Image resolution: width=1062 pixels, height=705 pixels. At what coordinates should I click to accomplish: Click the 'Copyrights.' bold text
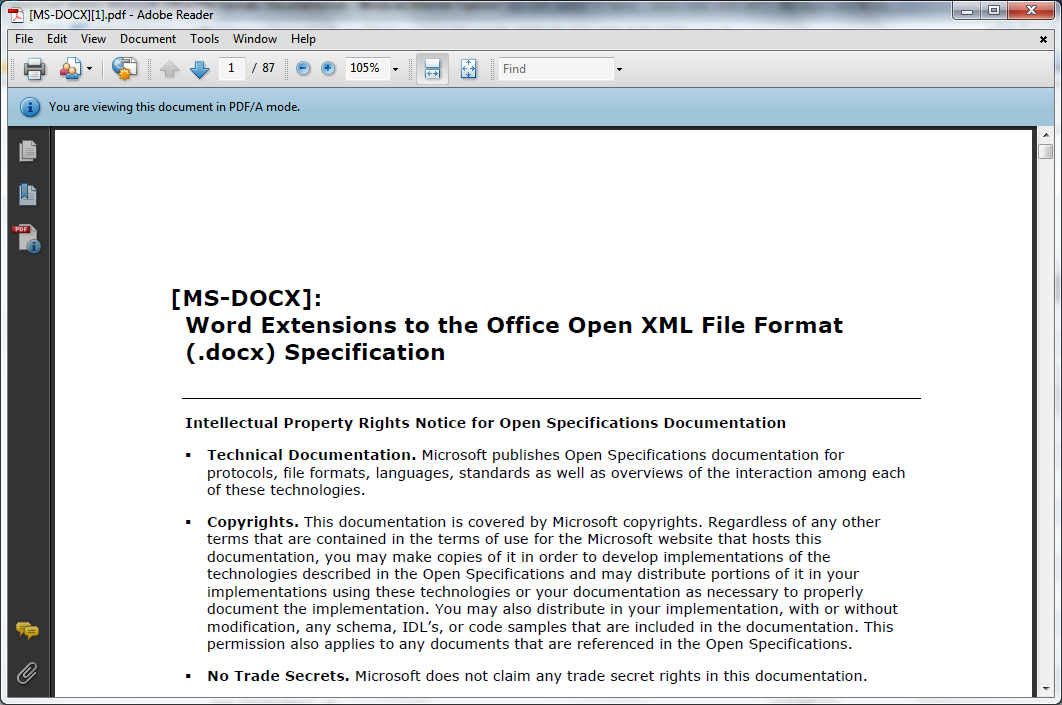click(253, 522)
